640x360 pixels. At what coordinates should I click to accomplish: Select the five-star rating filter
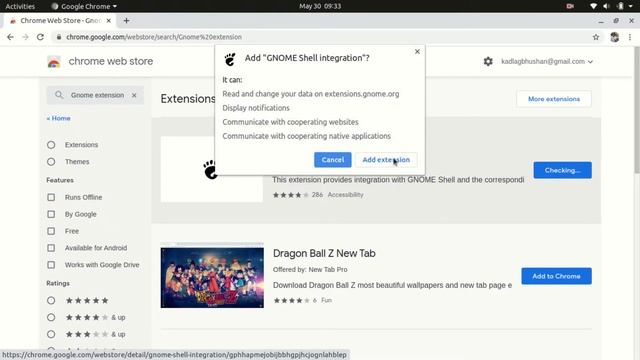tap(51, 300)
